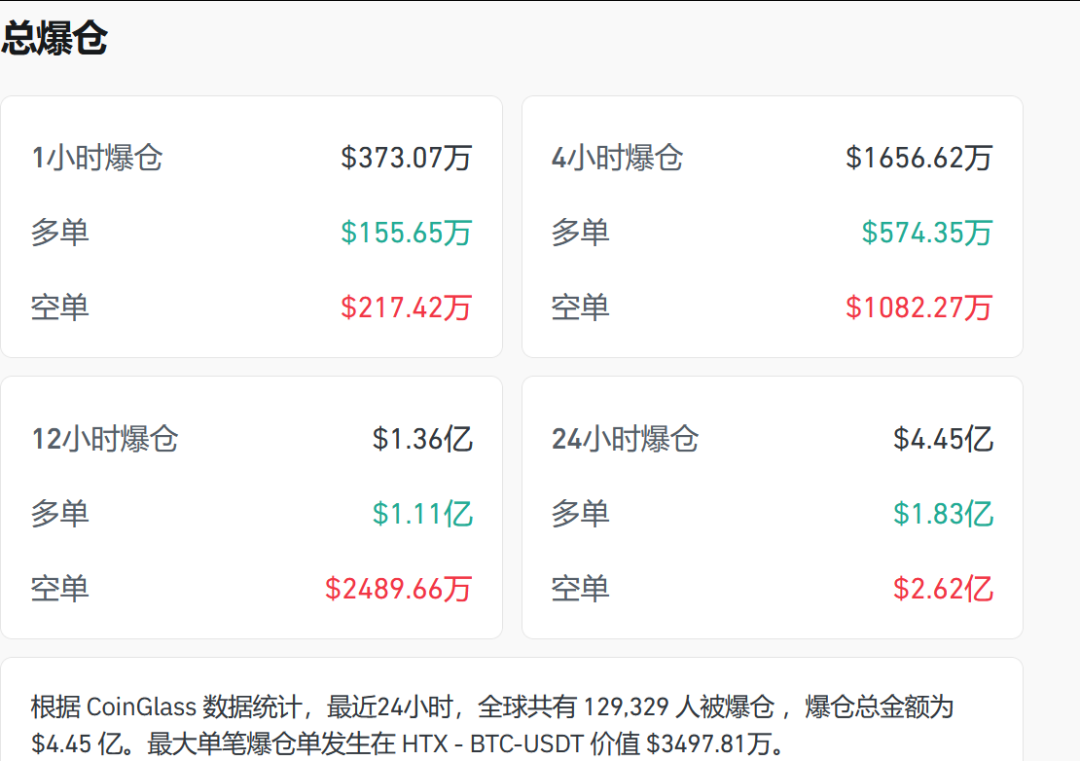Select the 12小时爆仓 card title
The image size is (1080, 761).
coord(104,439)
